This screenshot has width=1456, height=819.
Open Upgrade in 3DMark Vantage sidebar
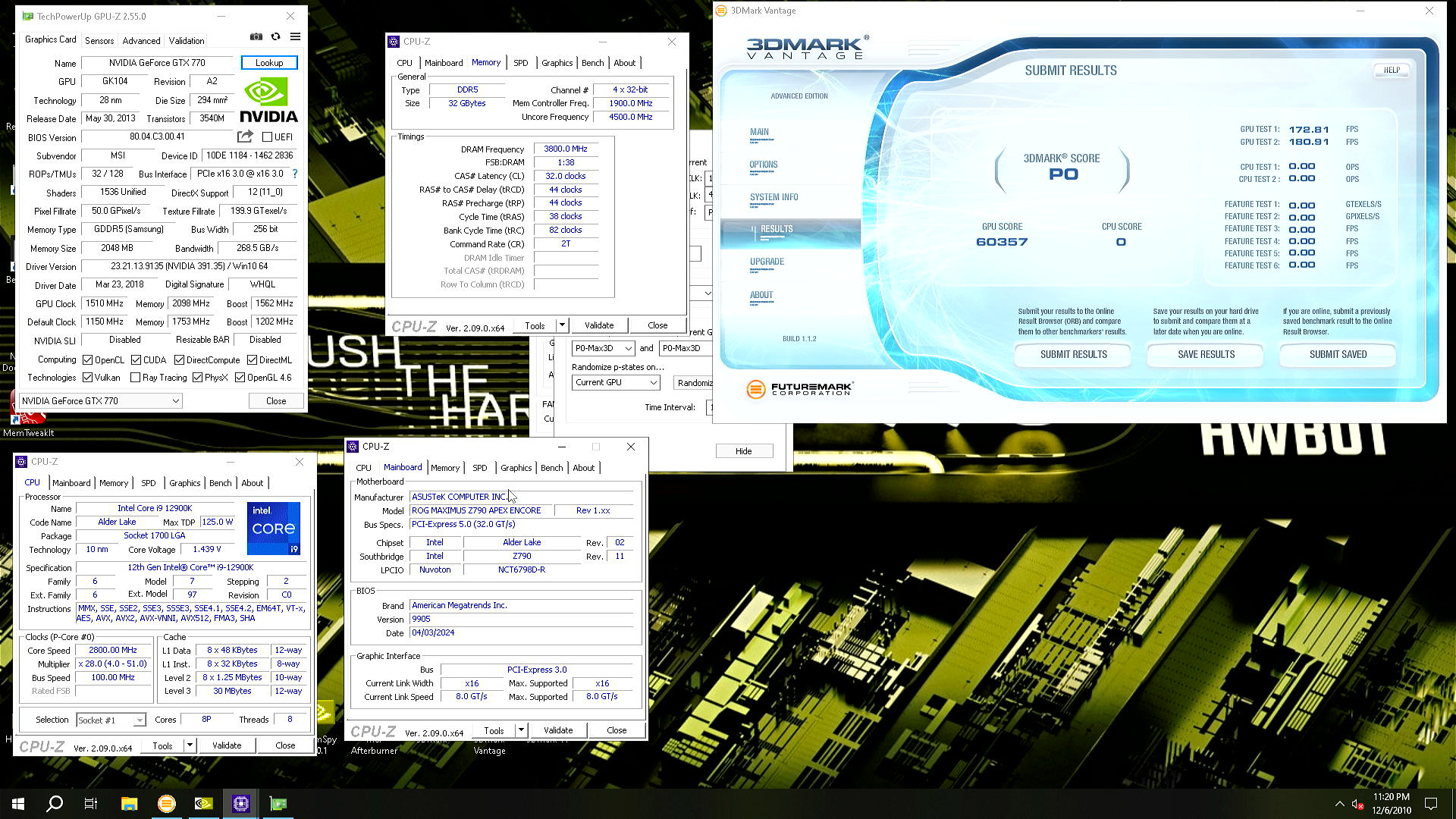click(x=767, y=262)
